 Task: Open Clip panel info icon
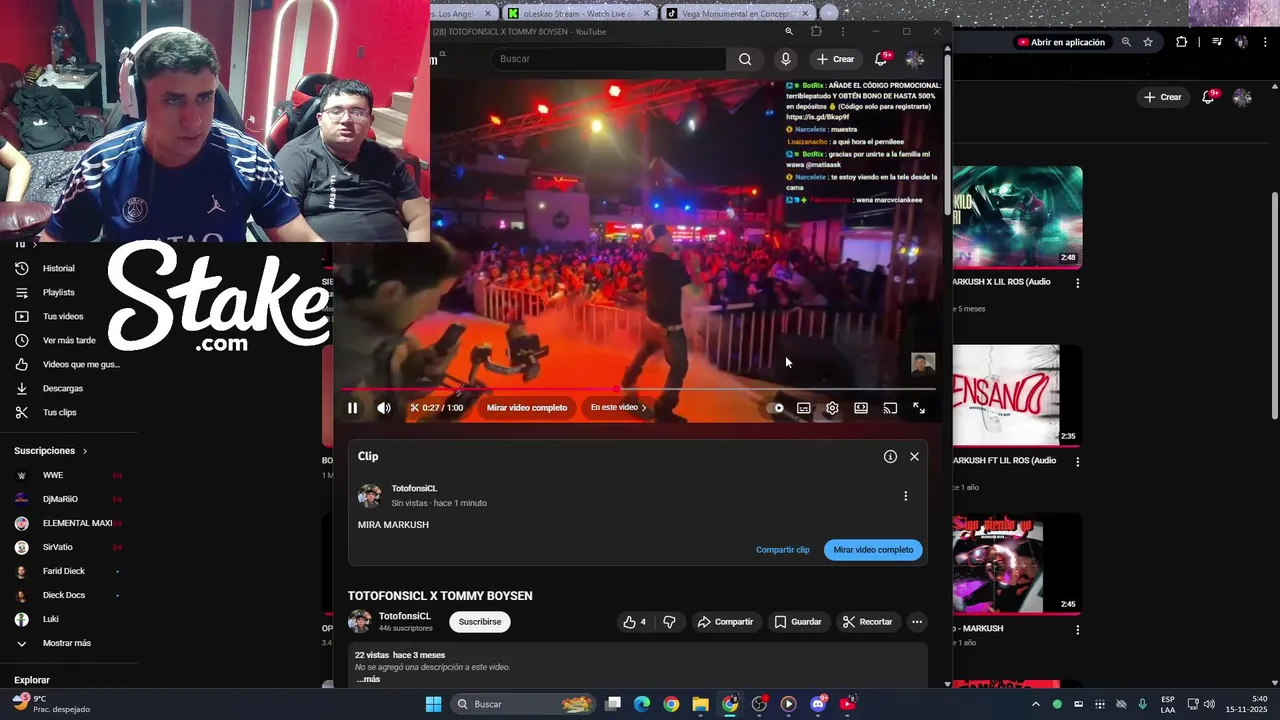coord(890,456)
